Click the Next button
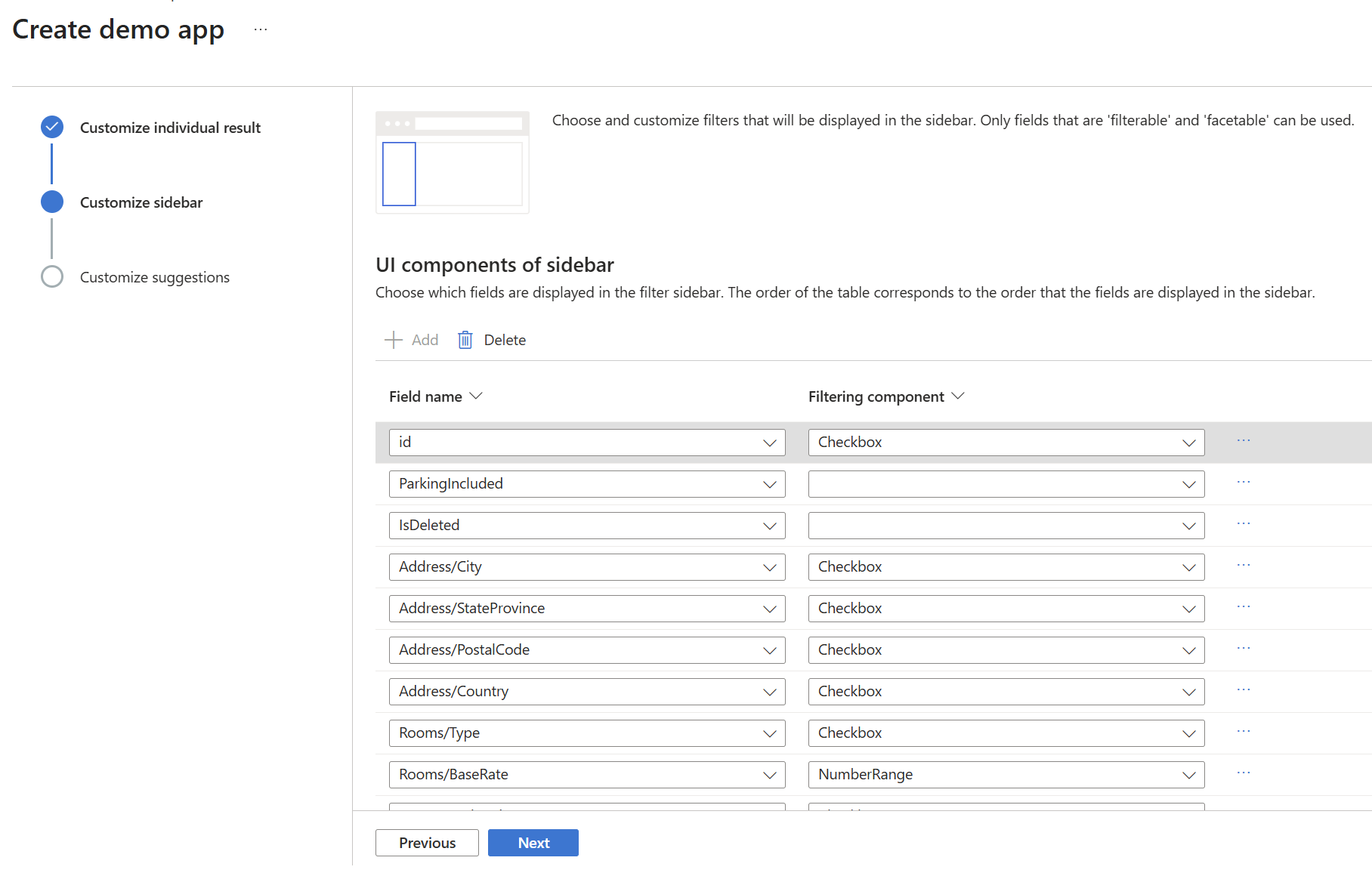This screenshot has width=1372, height=876. [533, 843]
